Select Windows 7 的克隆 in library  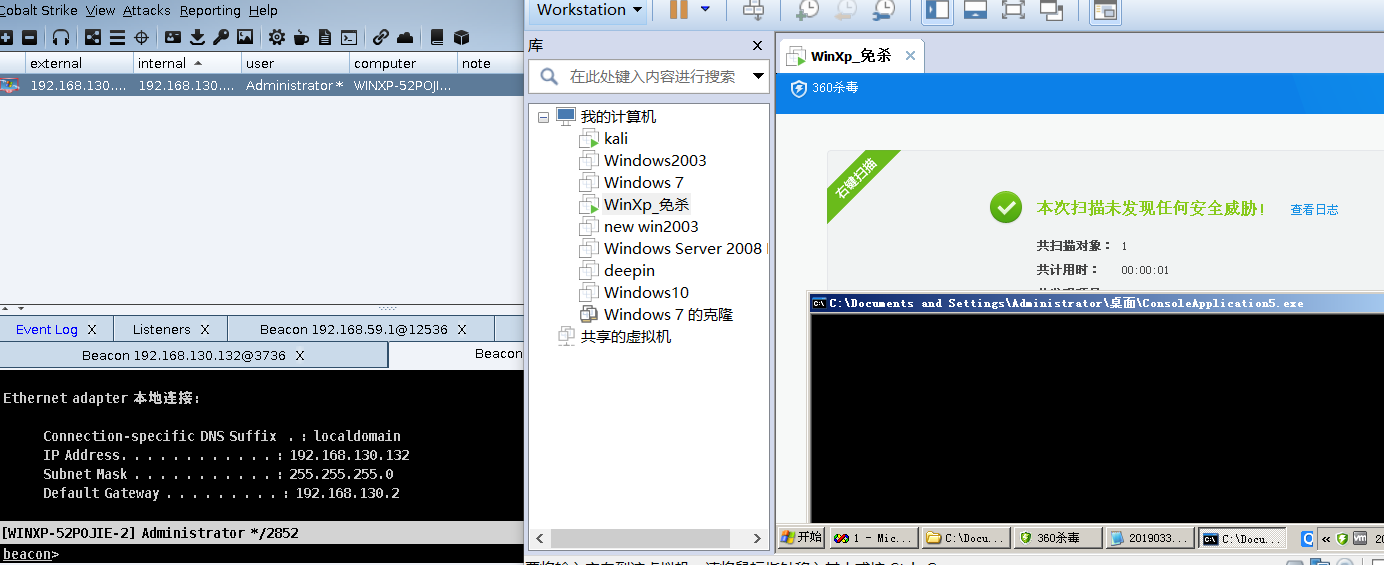(x=668, y=315)
